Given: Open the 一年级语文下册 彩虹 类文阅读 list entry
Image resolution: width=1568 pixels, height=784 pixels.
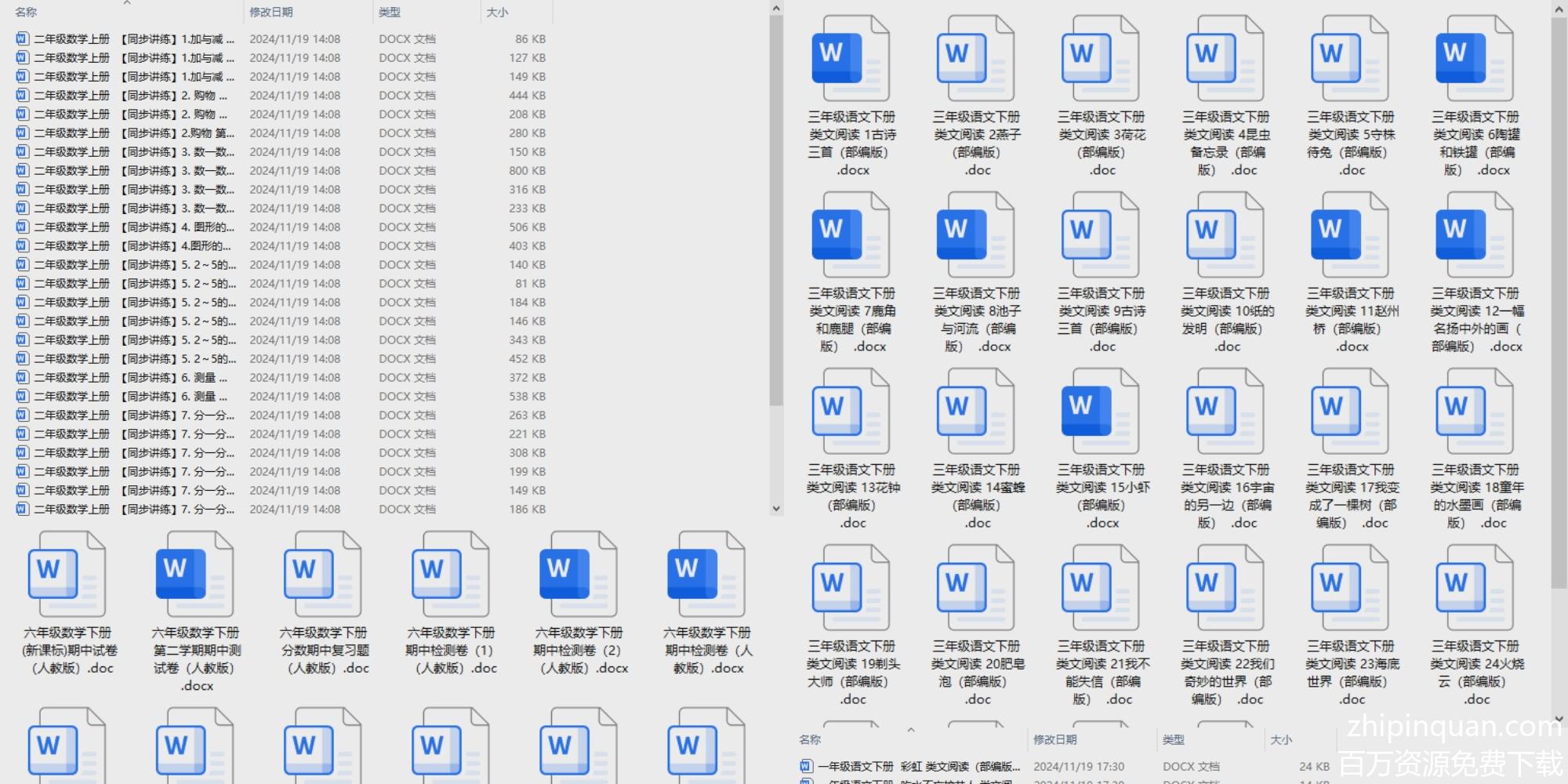Looking at the screenshot, I should tap(918, 766).
